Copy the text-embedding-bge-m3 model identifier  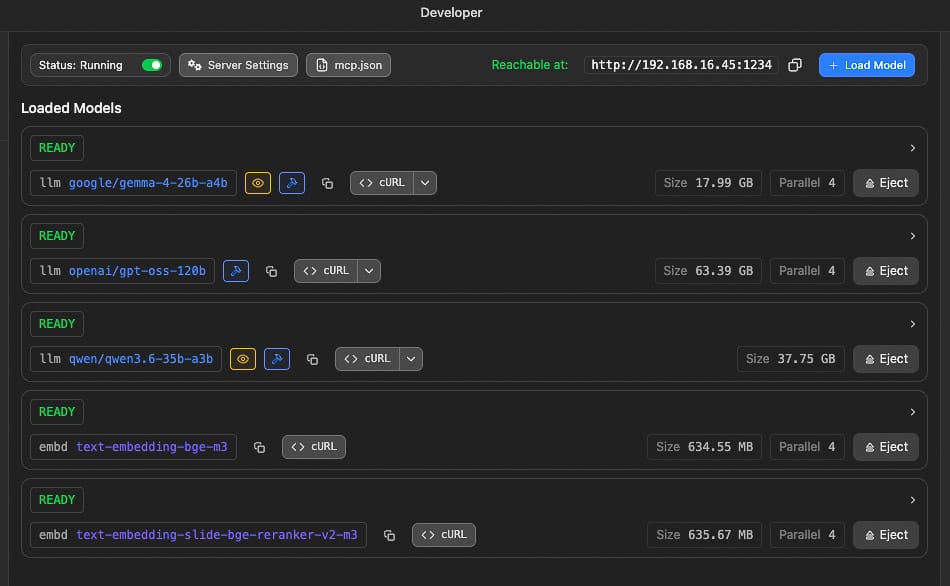click(x=259, y=447)
